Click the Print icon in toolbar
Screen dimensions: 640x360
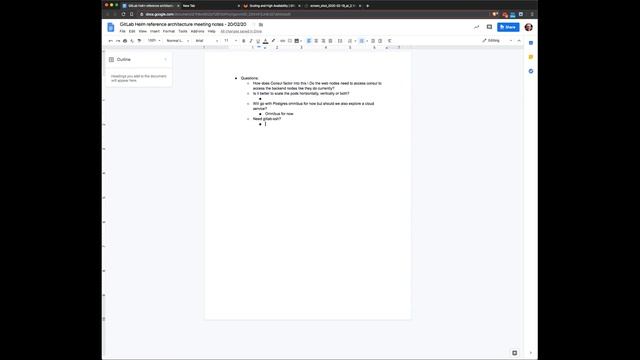pyautogui.click(x=125, y=41)
